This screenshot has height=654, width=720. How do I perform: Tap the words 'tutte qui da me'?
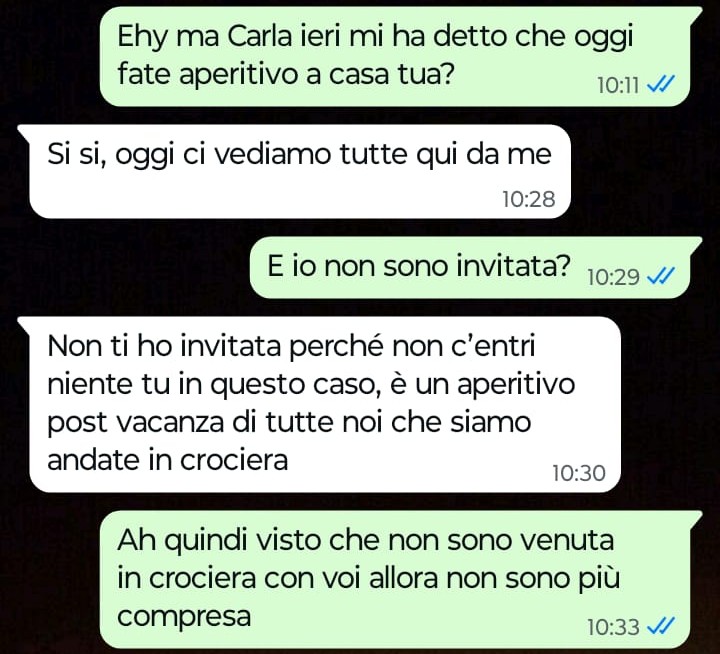click(445, 154)
